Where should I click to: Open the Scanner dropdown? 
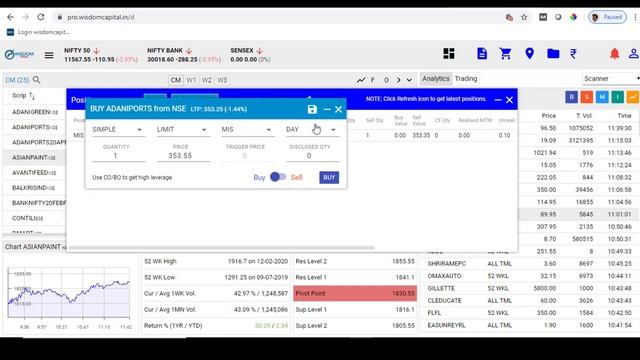pos(611,78)
